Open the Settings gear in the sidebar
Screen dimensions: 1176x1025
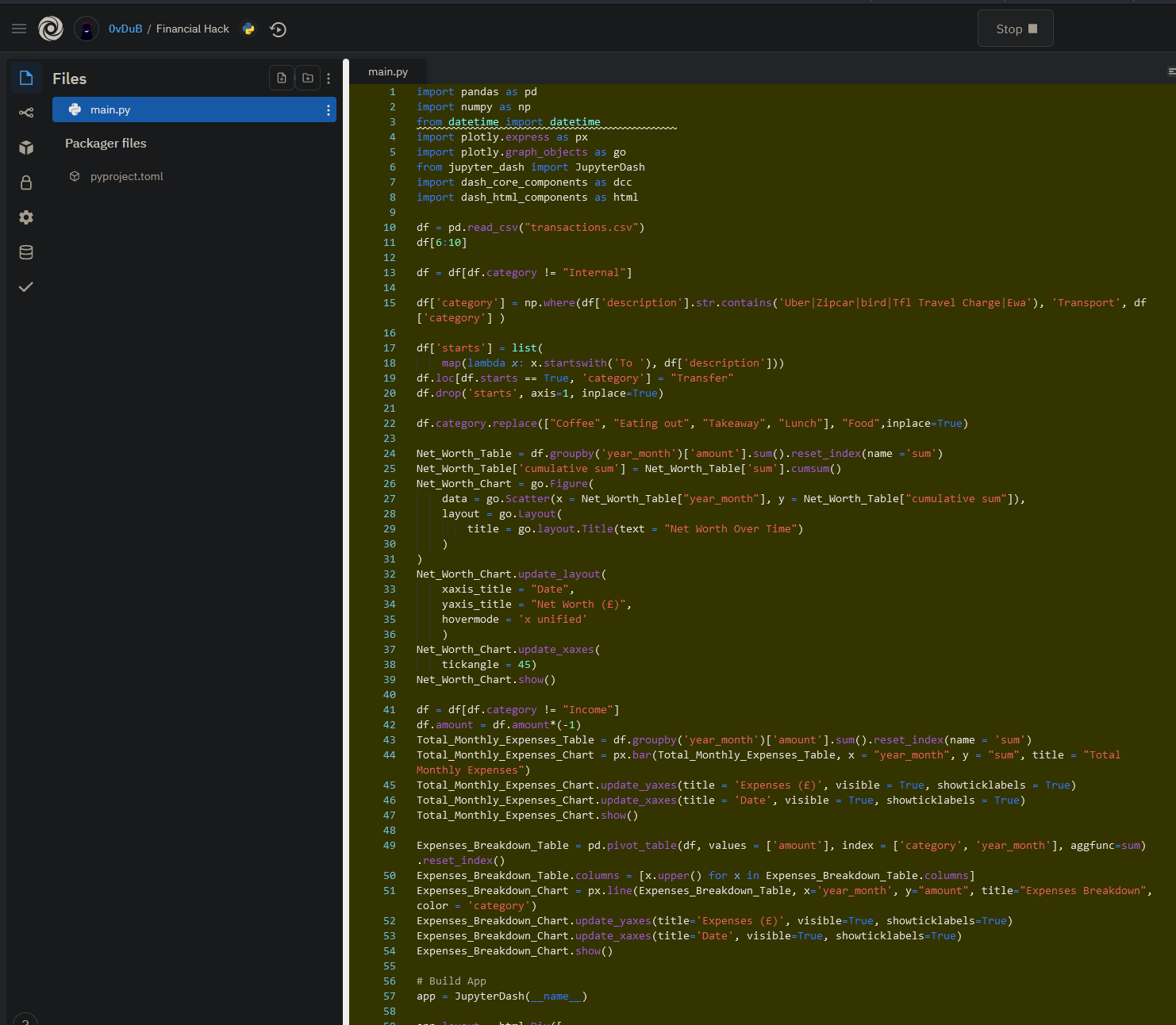26,217
